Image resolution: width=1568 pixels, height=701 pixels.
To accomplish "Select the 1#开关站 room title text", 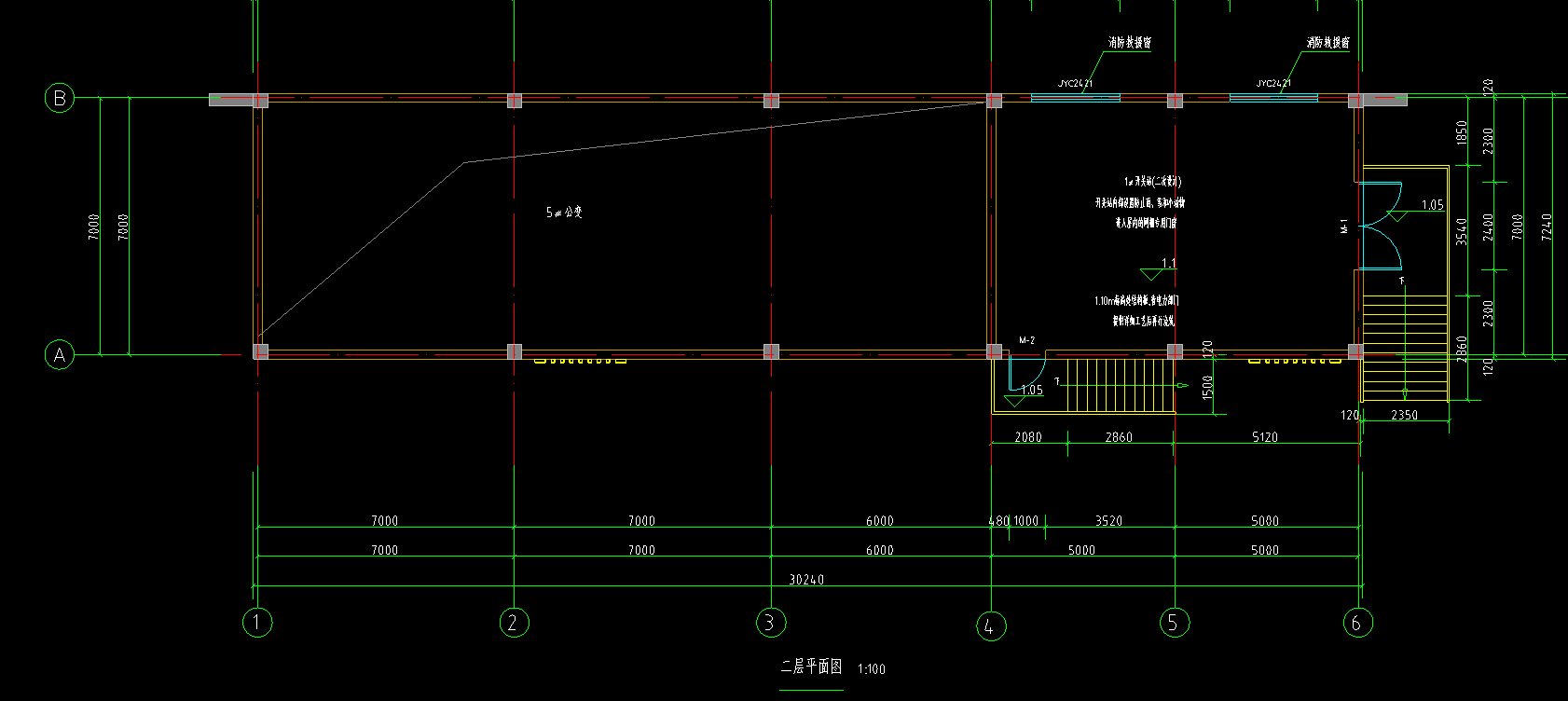I will 1152,182.
